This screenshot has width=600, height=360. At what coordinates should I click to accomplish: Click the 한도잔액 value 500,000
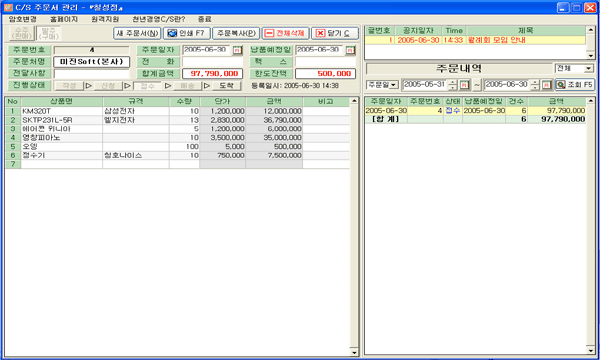326,73
